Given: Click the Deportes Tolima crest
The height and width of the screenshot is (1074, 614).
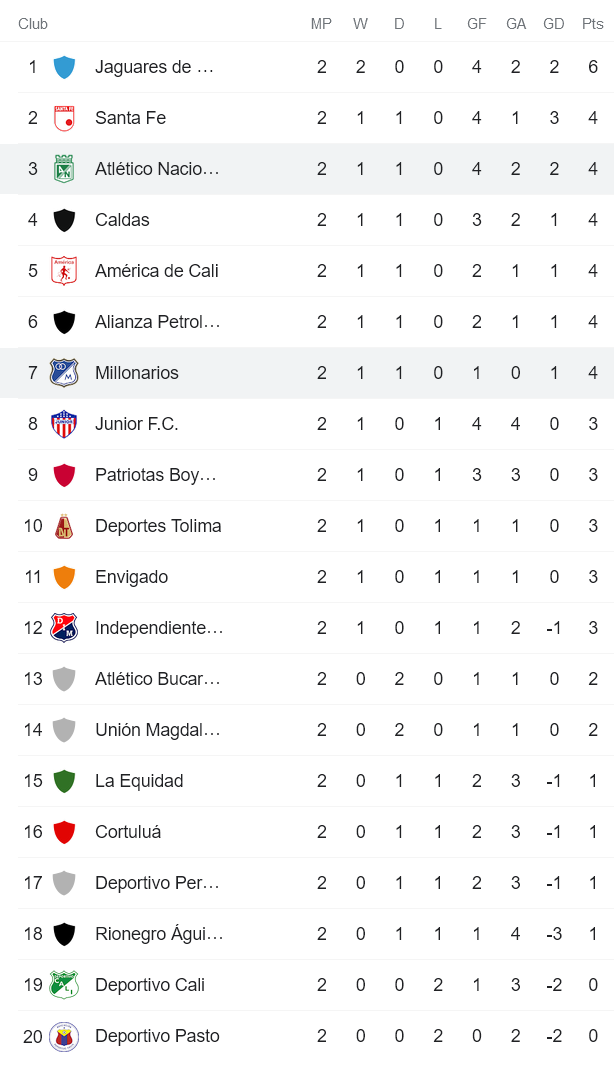Looking at the screenshot, I should click(x=62, y=525).
